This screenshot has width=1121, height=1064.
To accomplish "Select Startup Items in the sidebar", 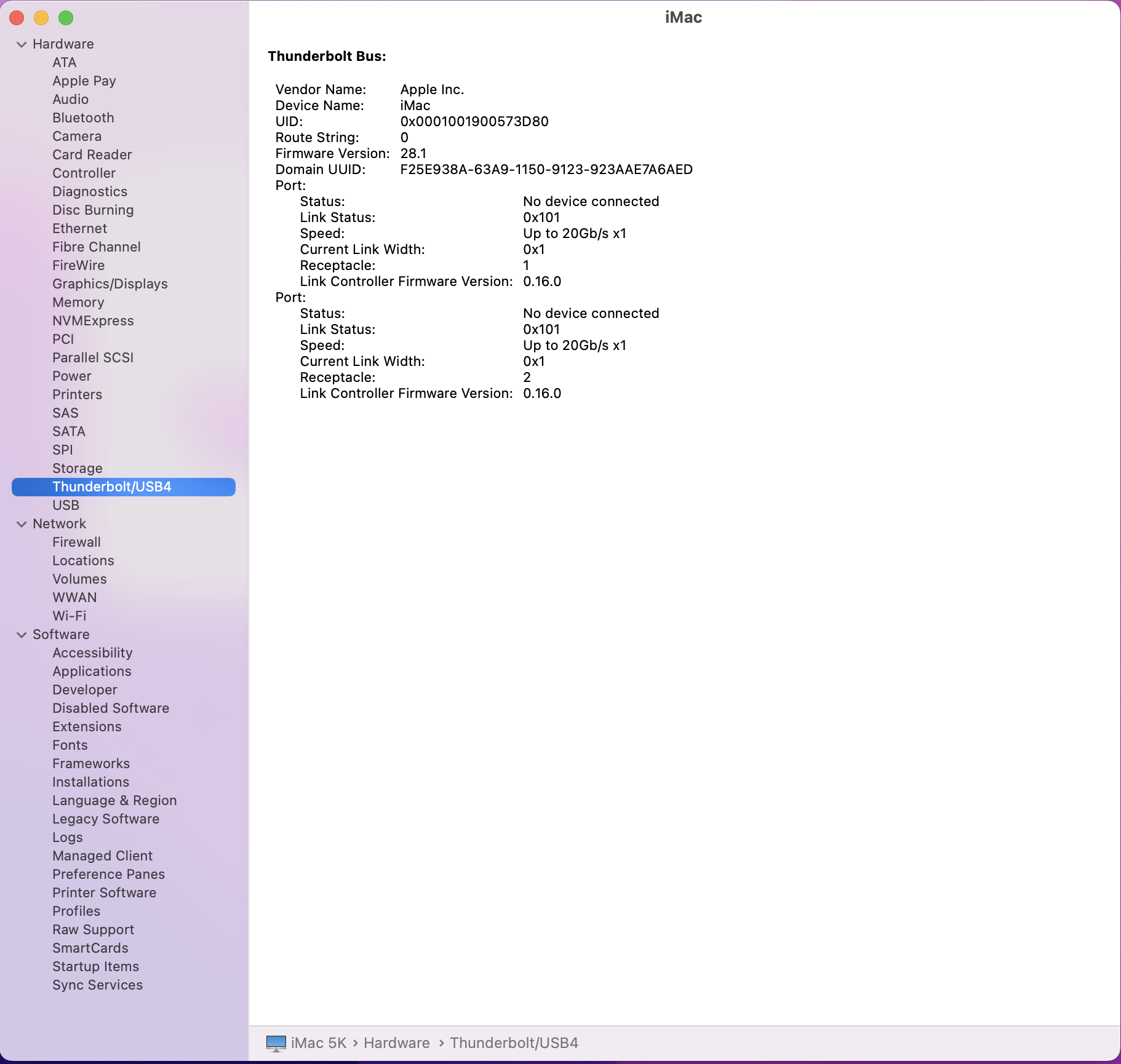I will pos(96,967).
